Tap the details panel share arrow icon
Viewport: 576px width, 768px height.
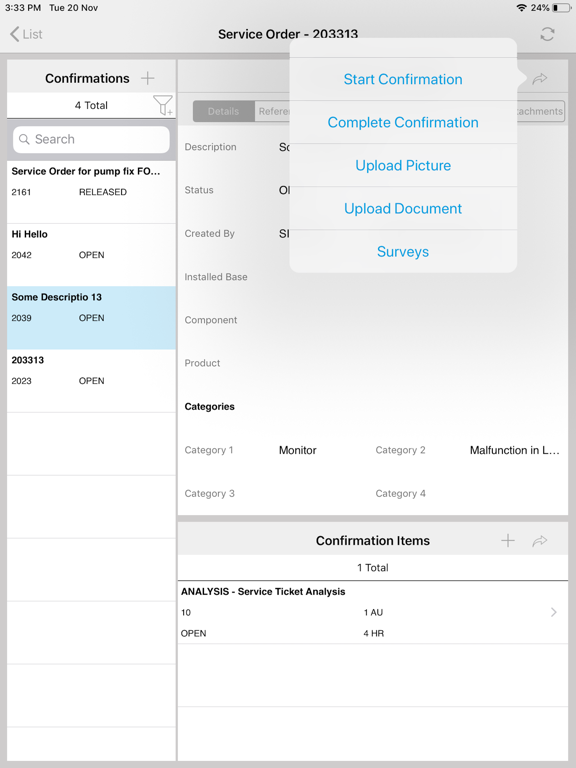[x=540, y=78]
